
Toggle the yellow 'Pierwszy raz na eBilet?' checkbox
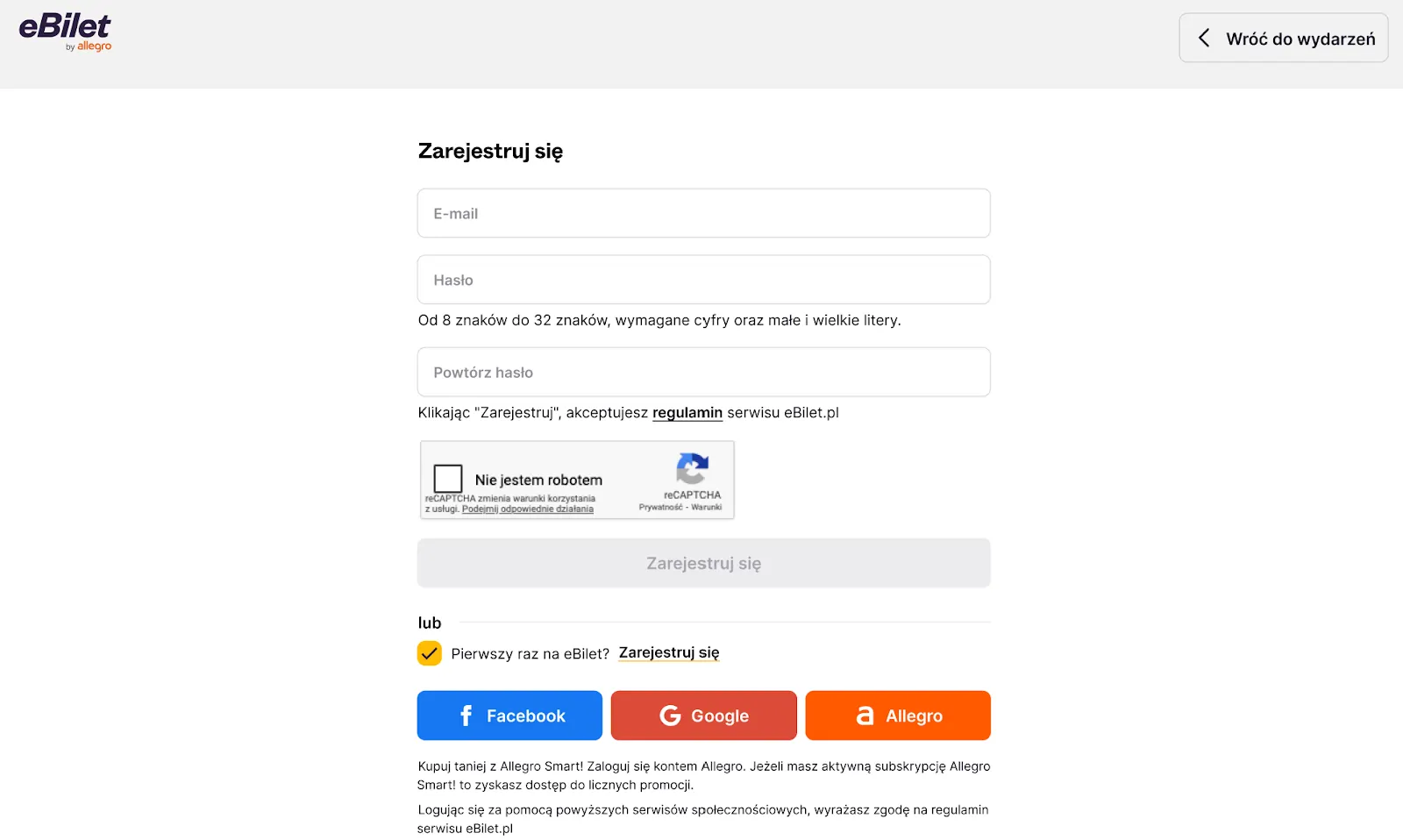(x=430, y=653)
